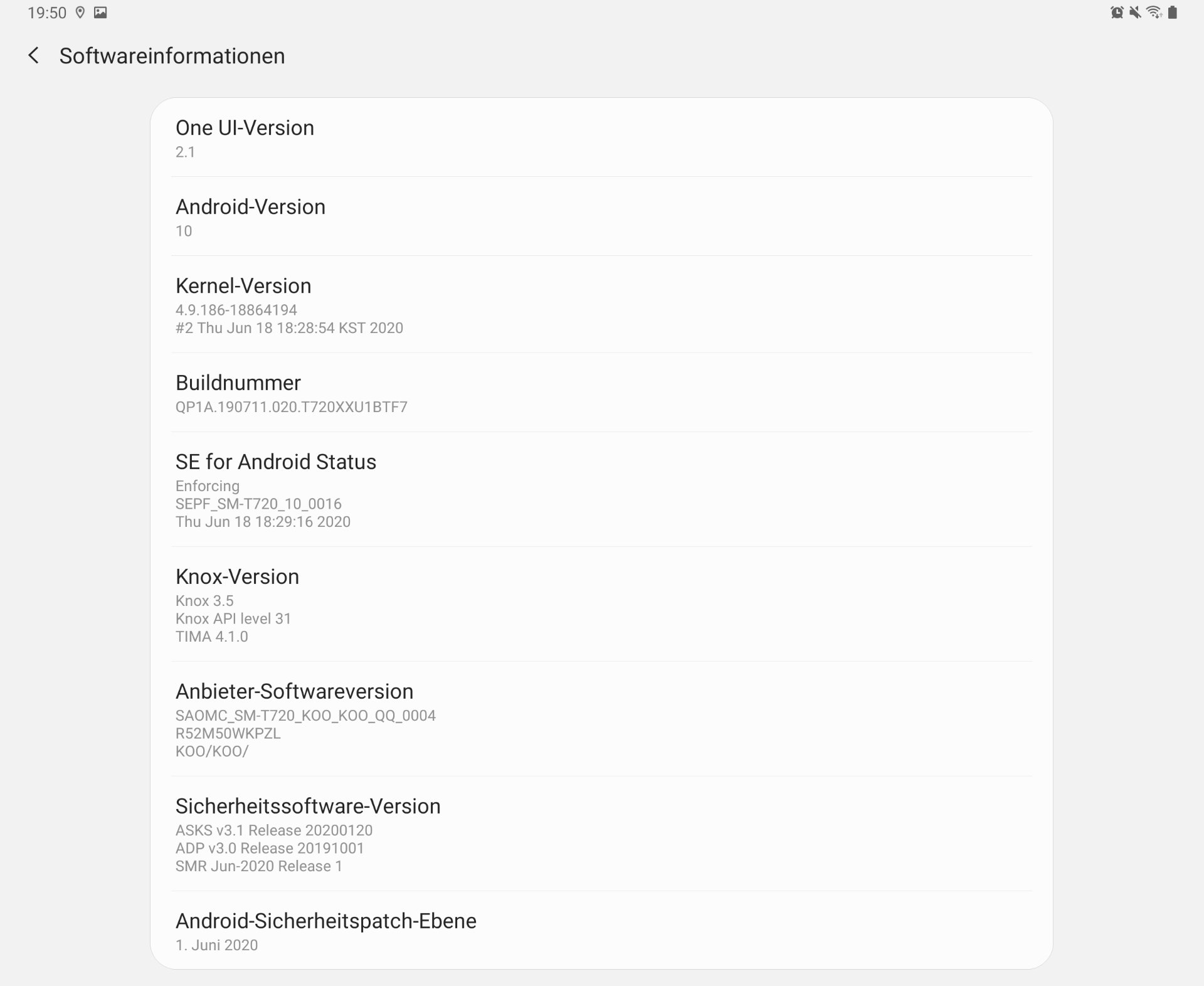This screenshot has width=1204, height=986.
Task: Tap the Wi-Fi status icon
Action: 1154,13
